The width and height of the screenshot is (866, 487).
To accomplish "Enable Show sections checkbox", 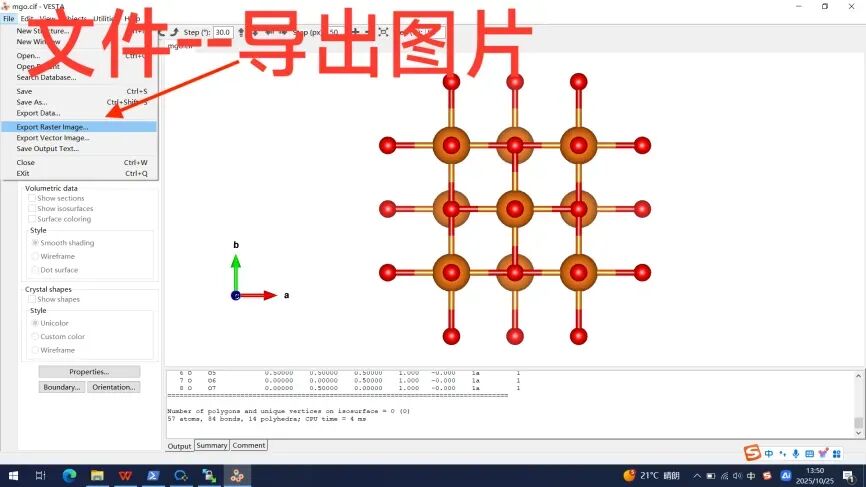I will [32, 198].
